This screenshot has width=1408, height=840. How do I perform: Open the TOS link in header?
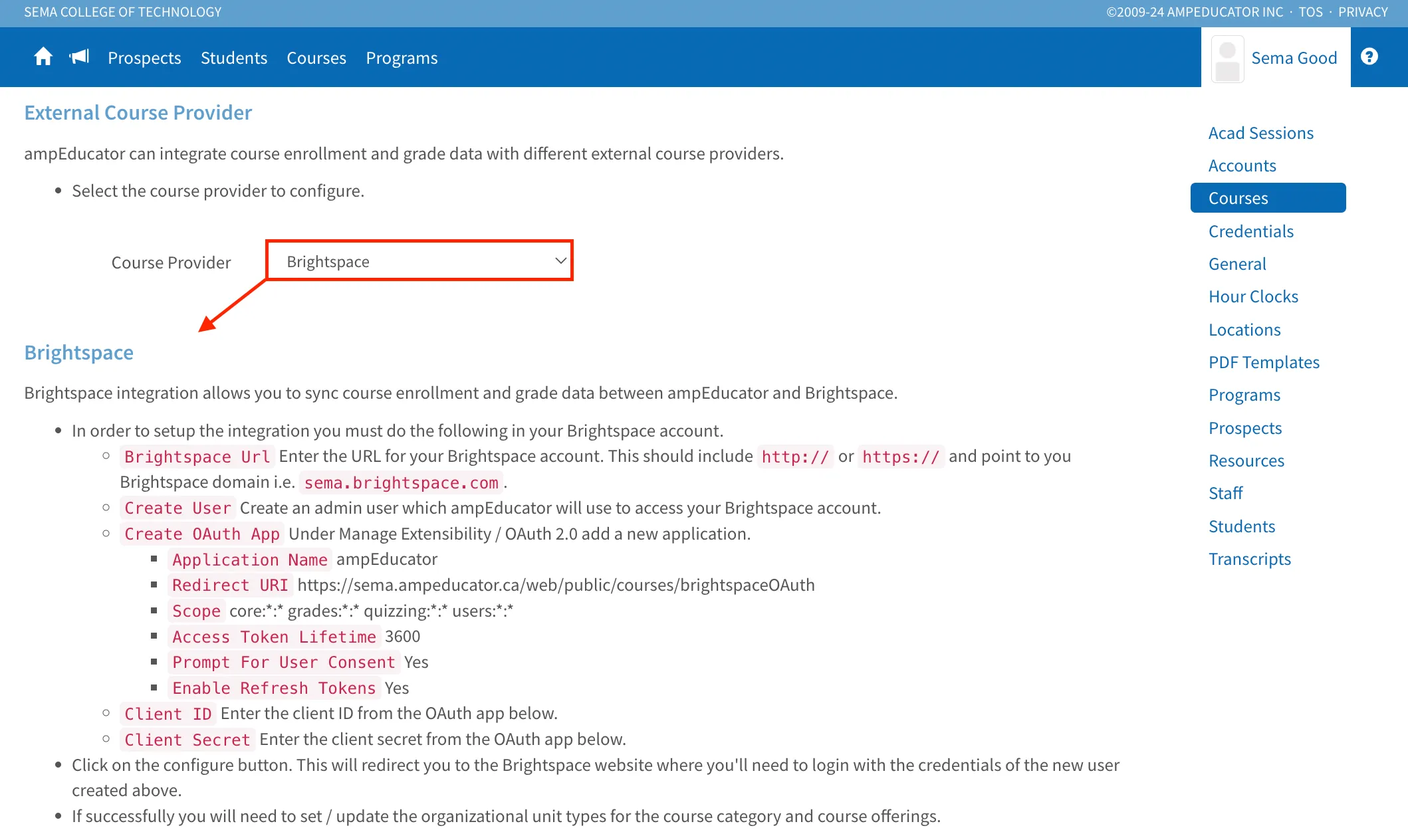point(1310,12)
